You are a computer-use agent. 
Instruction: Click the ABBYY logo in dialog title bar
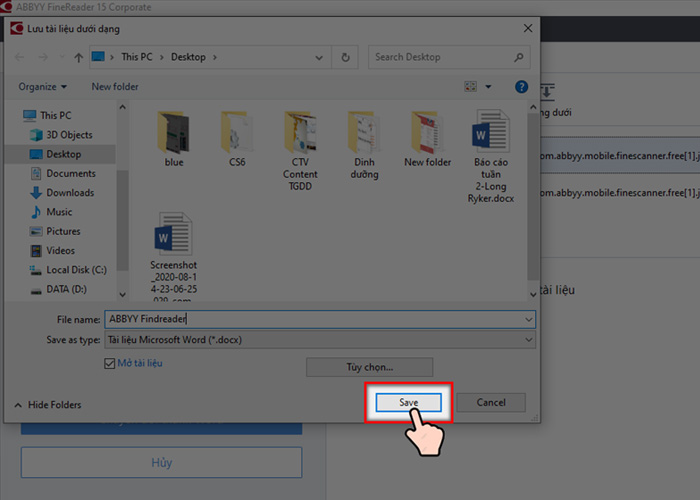[17, 29]
